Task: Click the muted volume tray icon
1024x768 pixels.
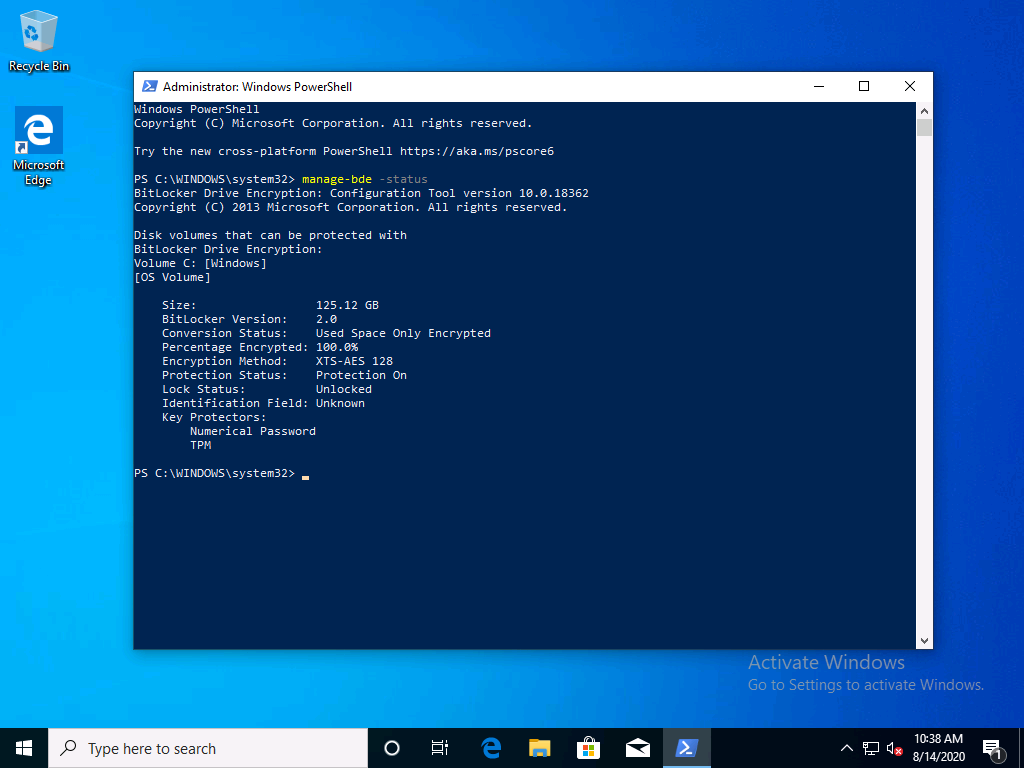Action: tap(895, 748)
